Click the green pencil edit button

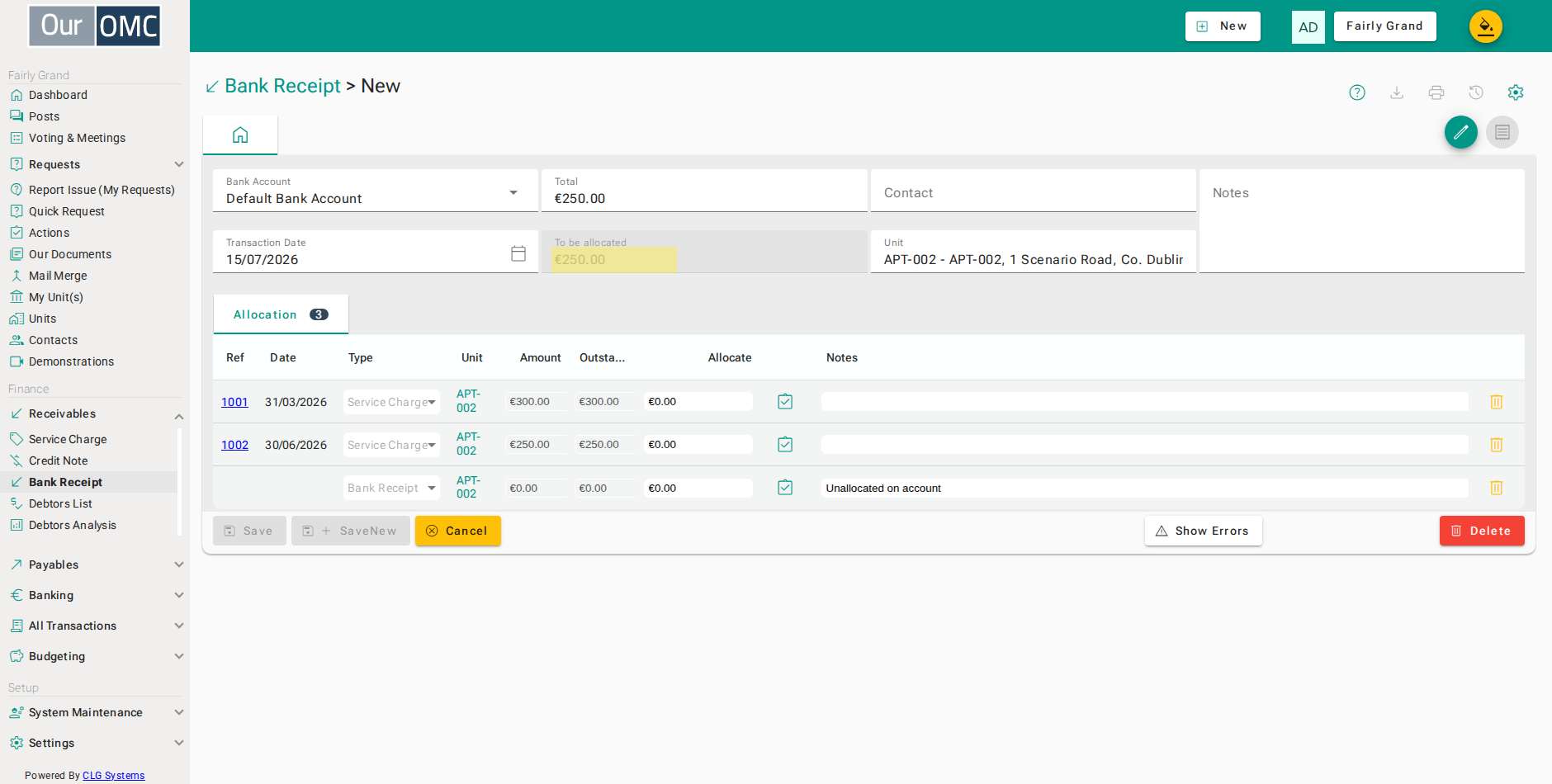[x=1461, y=132]
